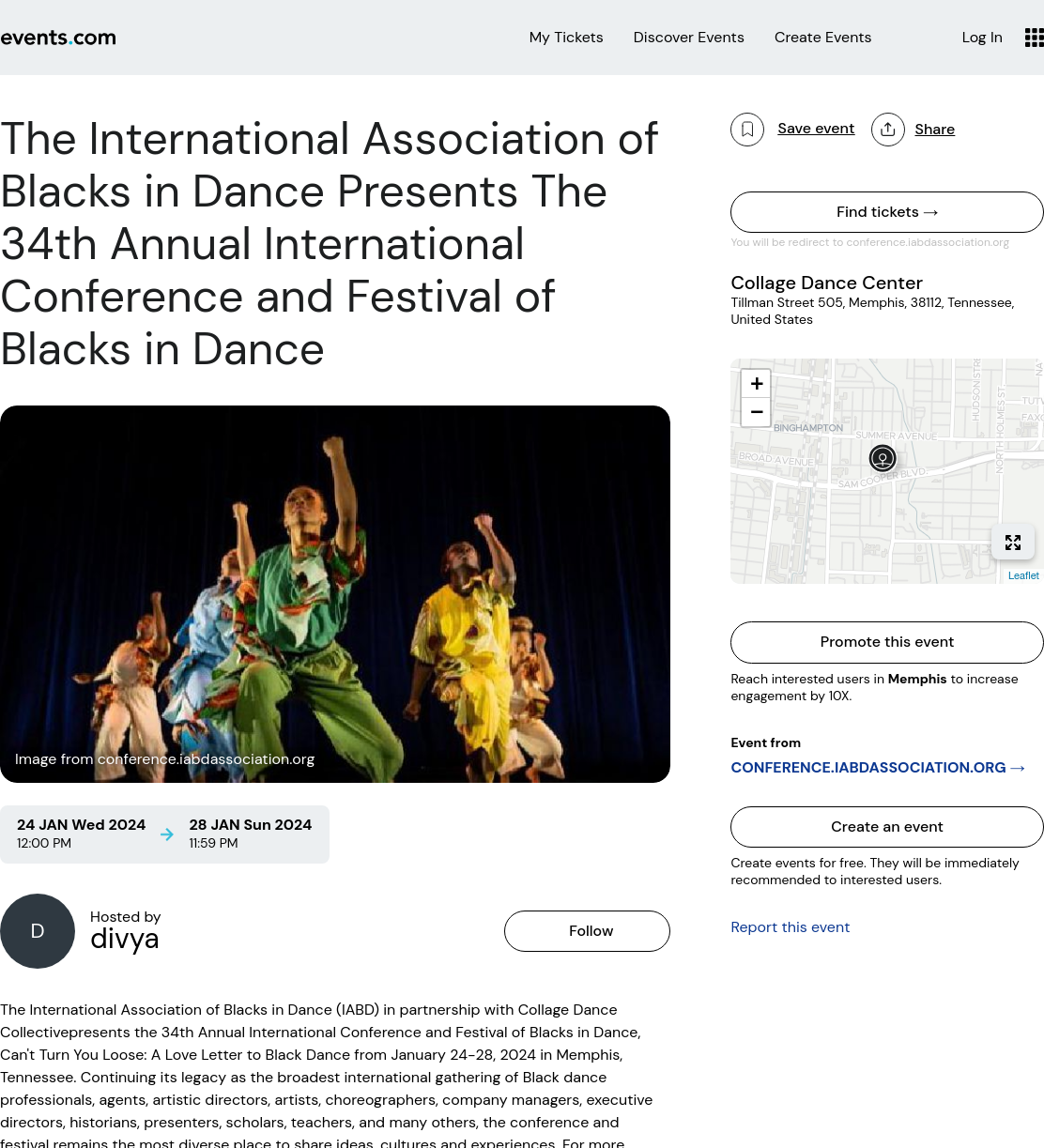Click the Find tickets button
Image resolution: width=1044 pixels, height=1148 pixels.
tap(887, 212)
